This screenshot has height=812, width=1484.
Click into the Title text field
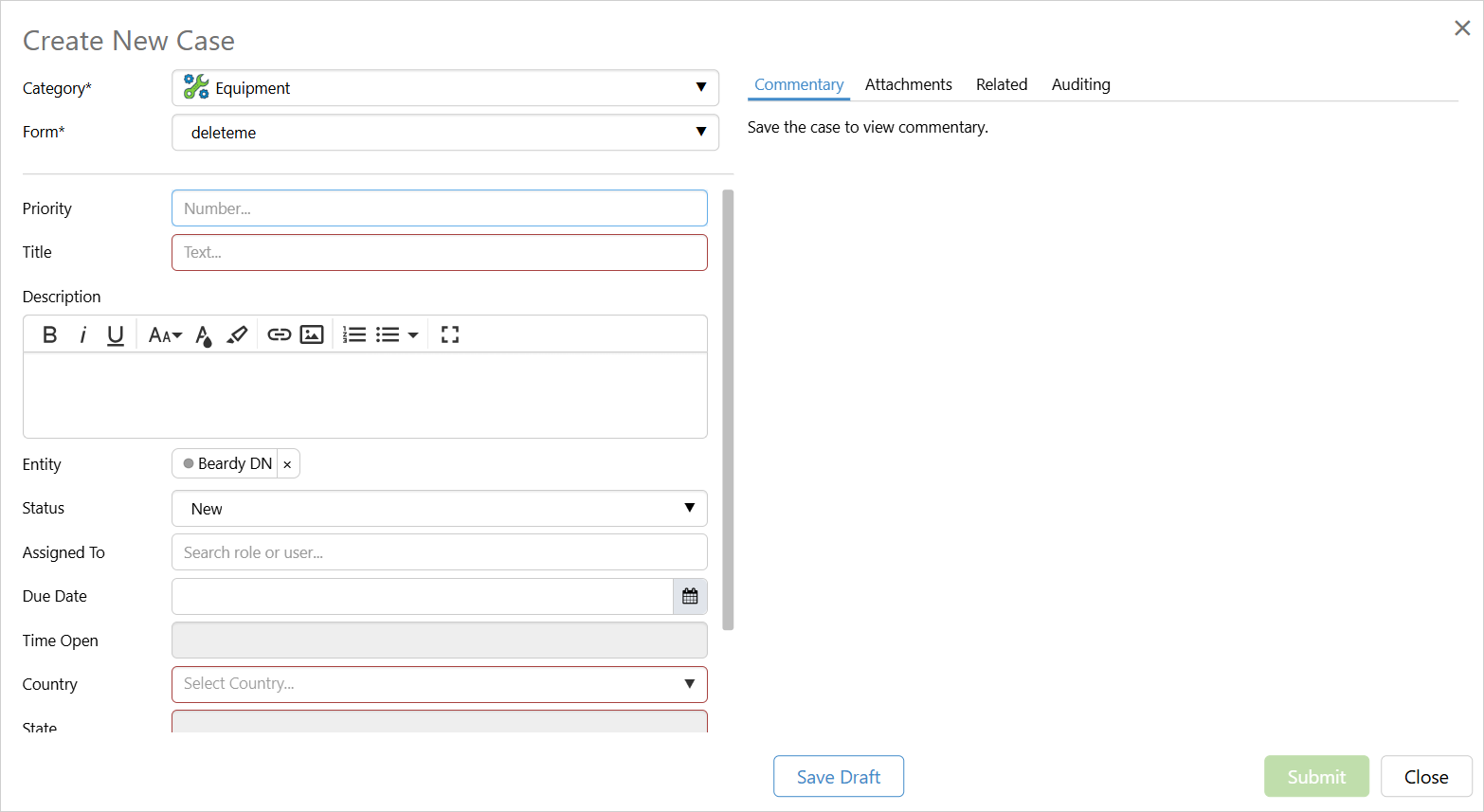pyautogui.click(x=440, y=253)
